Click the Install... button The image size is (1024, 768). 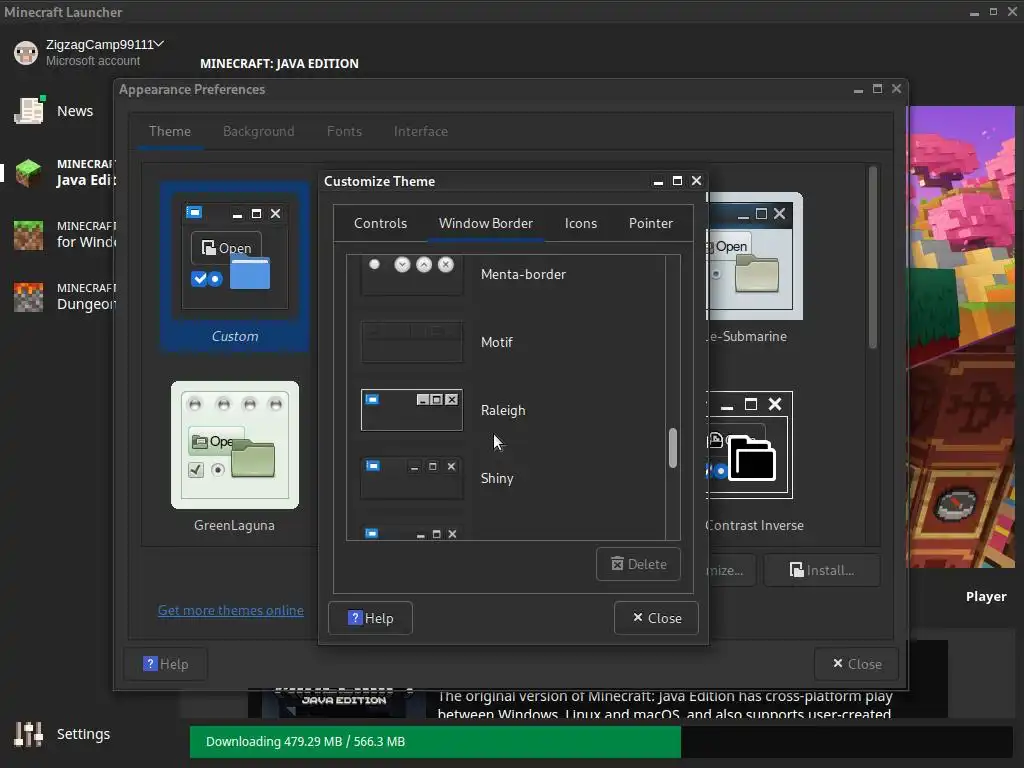click(822, 570)
